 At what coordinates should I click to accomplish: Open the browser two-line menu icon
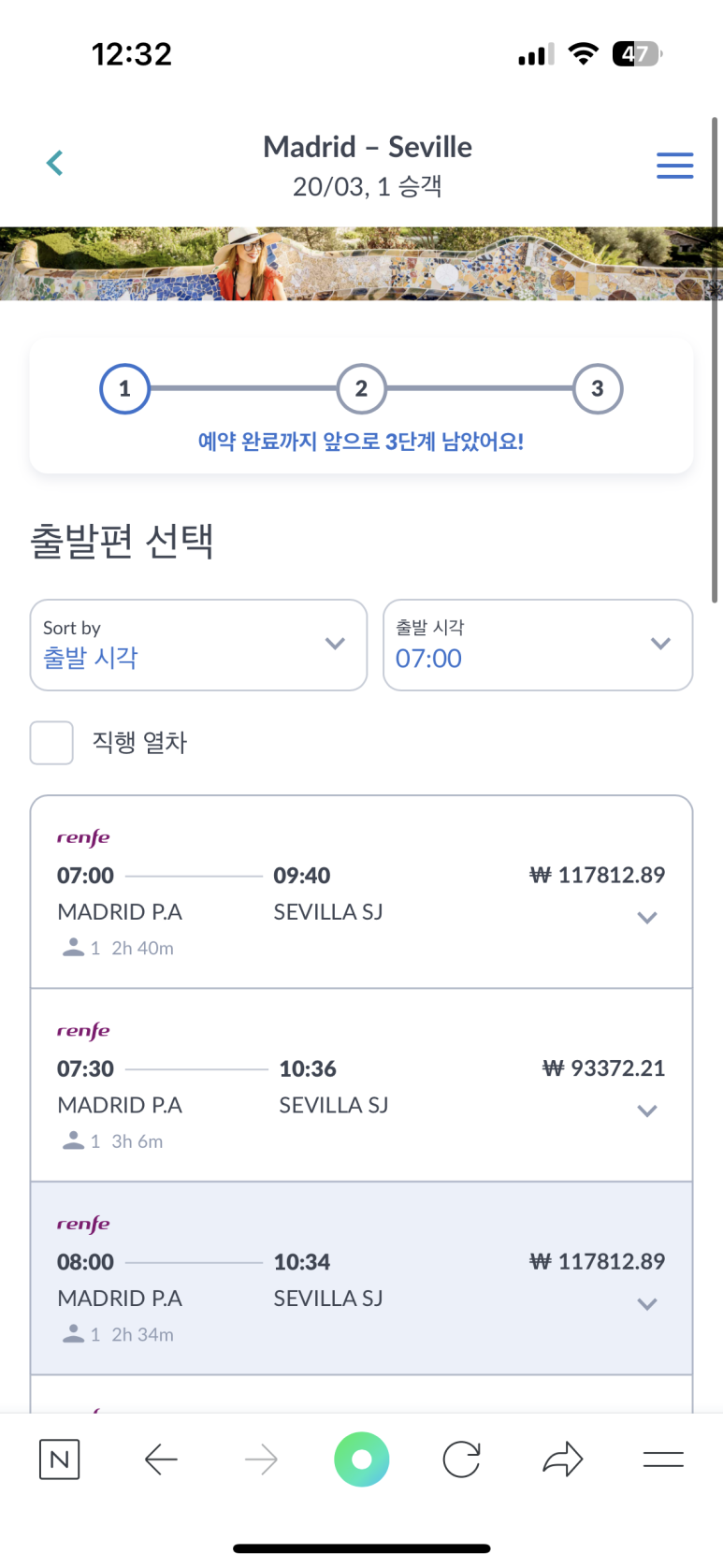[x=663, y=1459]
